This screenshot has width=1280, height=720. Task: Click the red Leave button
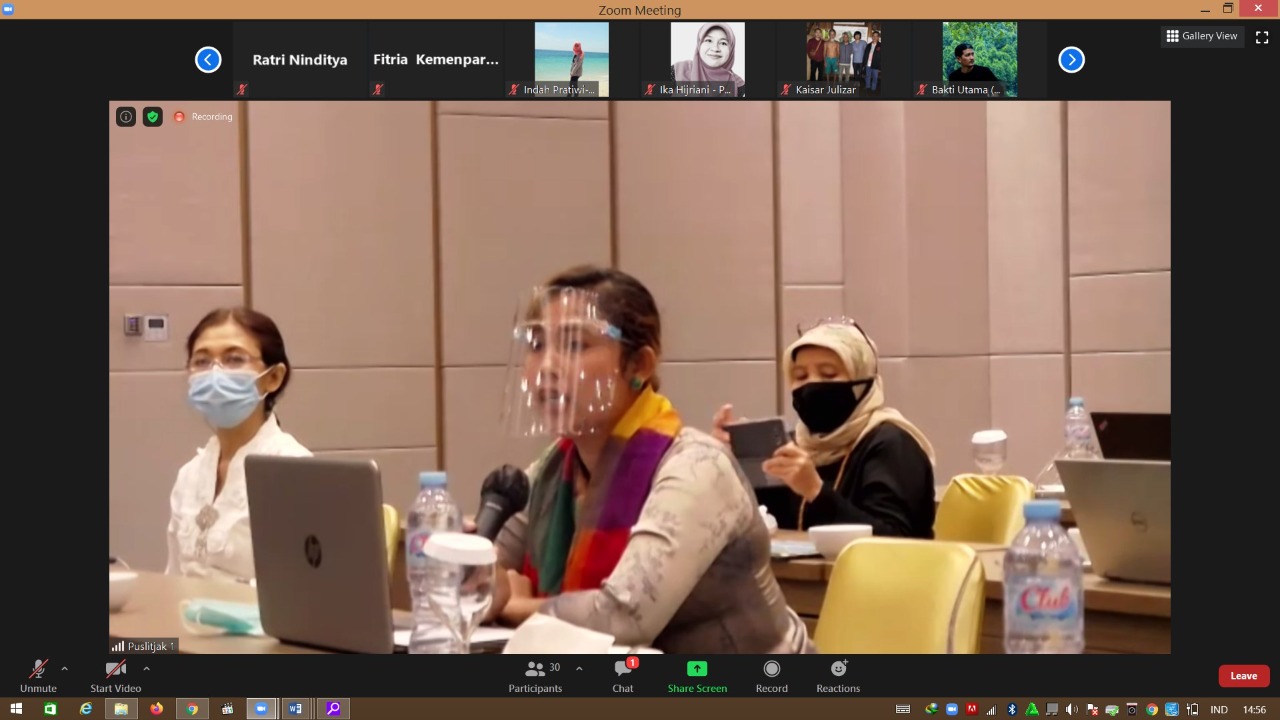(1243, 676)
